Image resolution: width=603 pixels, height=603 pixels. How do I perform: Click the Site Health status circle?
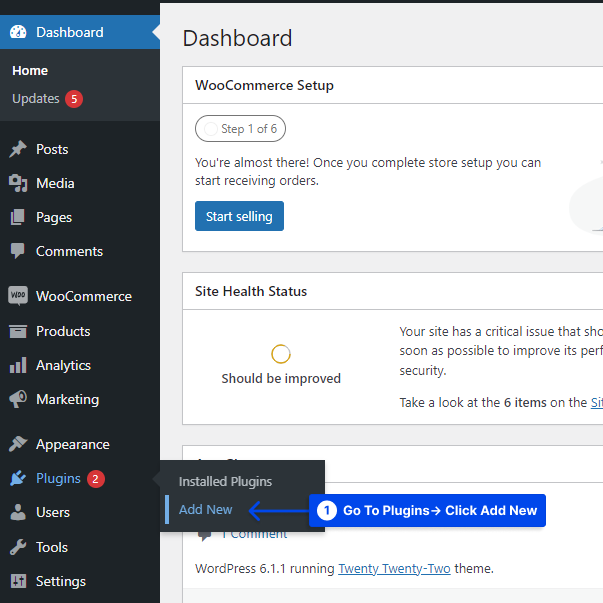pyautogui.click(x=281, y=354)
